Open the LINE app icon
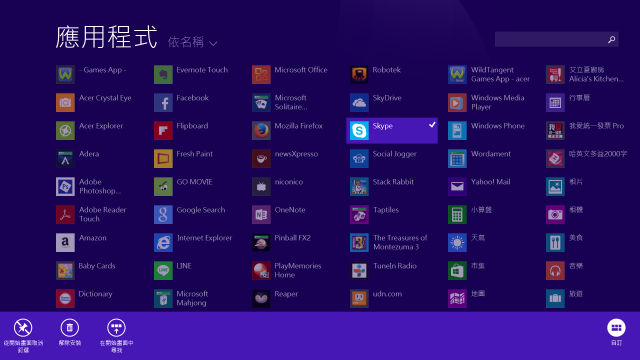 coord(163,270)
